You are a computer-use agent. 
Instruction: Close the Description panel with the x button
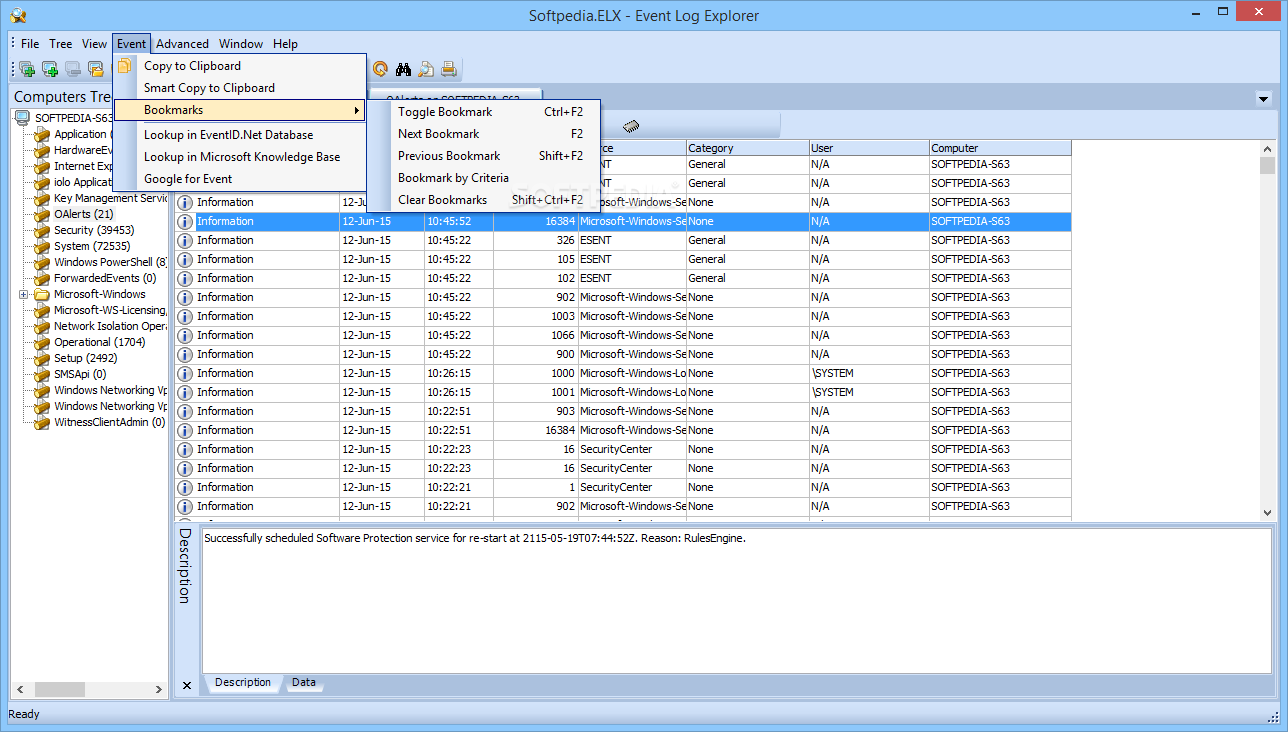pyautogui.click(x=187, y=685)
